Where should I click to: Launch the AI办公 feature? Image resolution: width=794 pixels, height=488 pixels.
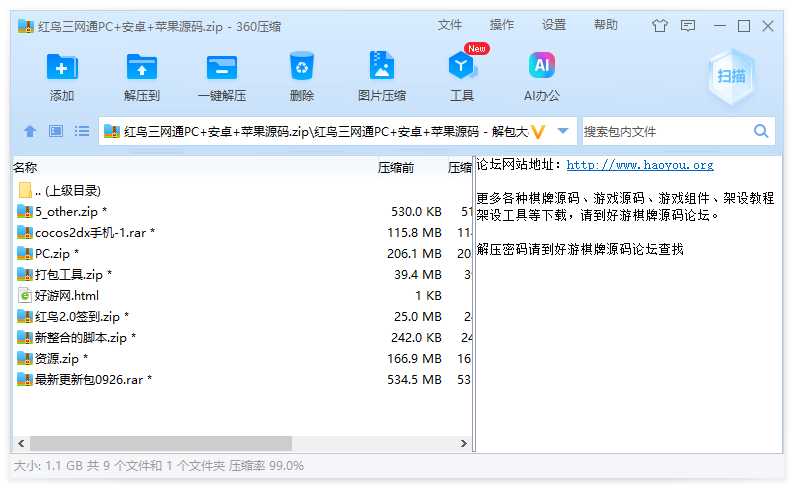(x=542, y=65)
